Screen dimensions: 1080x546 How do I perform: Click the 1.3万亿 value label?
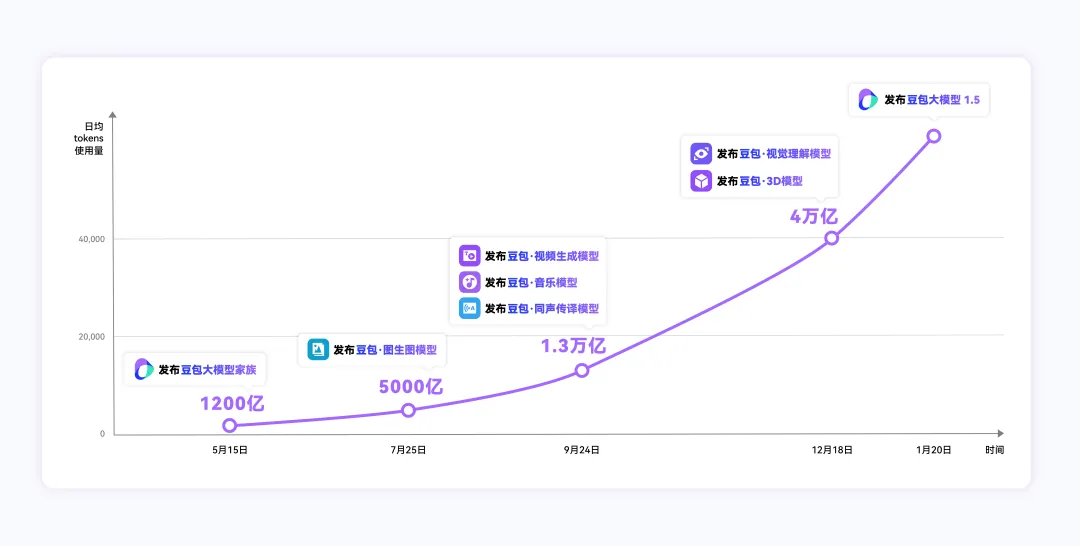(573, 346)
